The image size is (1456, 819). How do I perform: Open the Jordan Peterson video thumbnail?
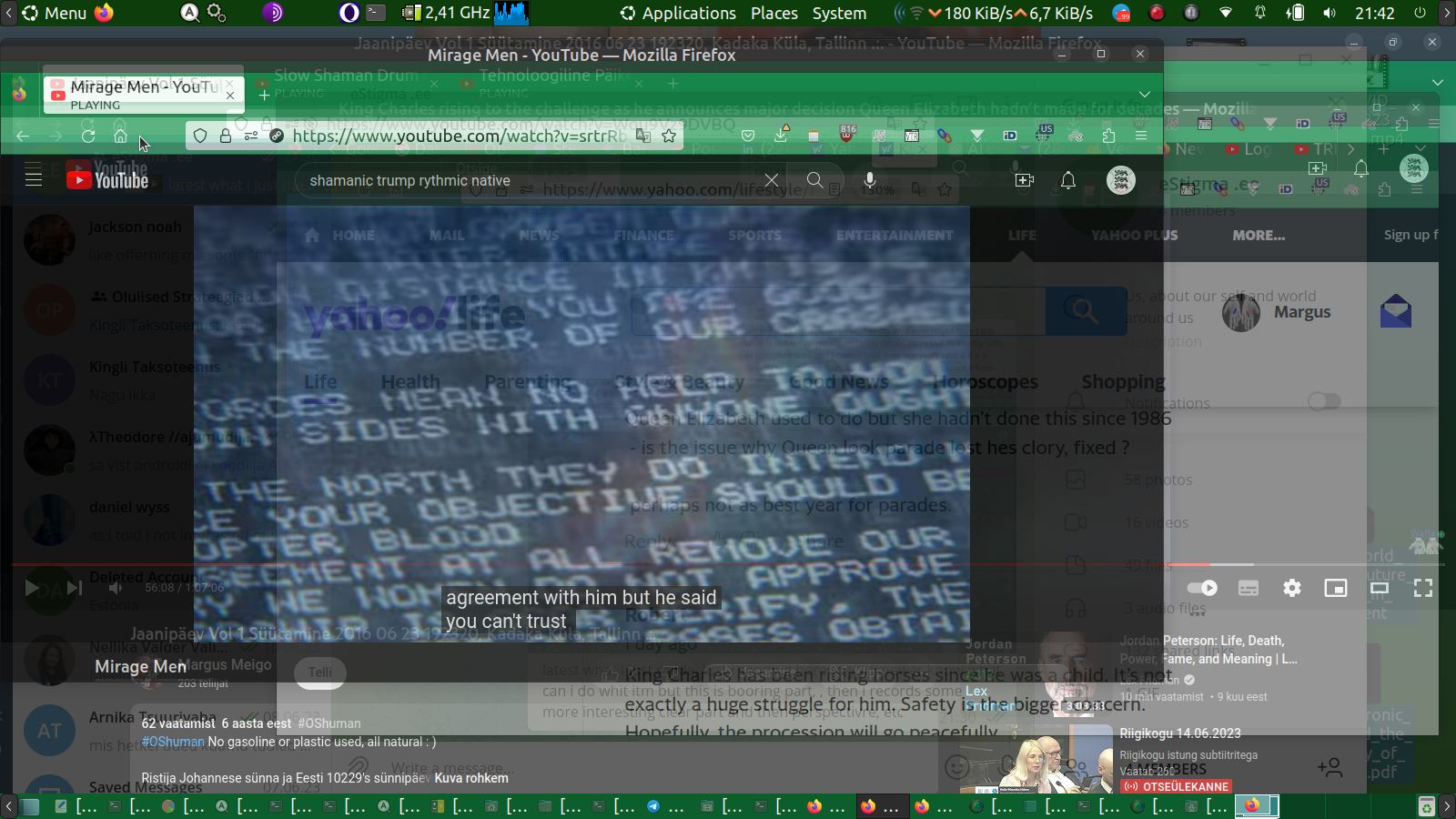coord(1036,675)
